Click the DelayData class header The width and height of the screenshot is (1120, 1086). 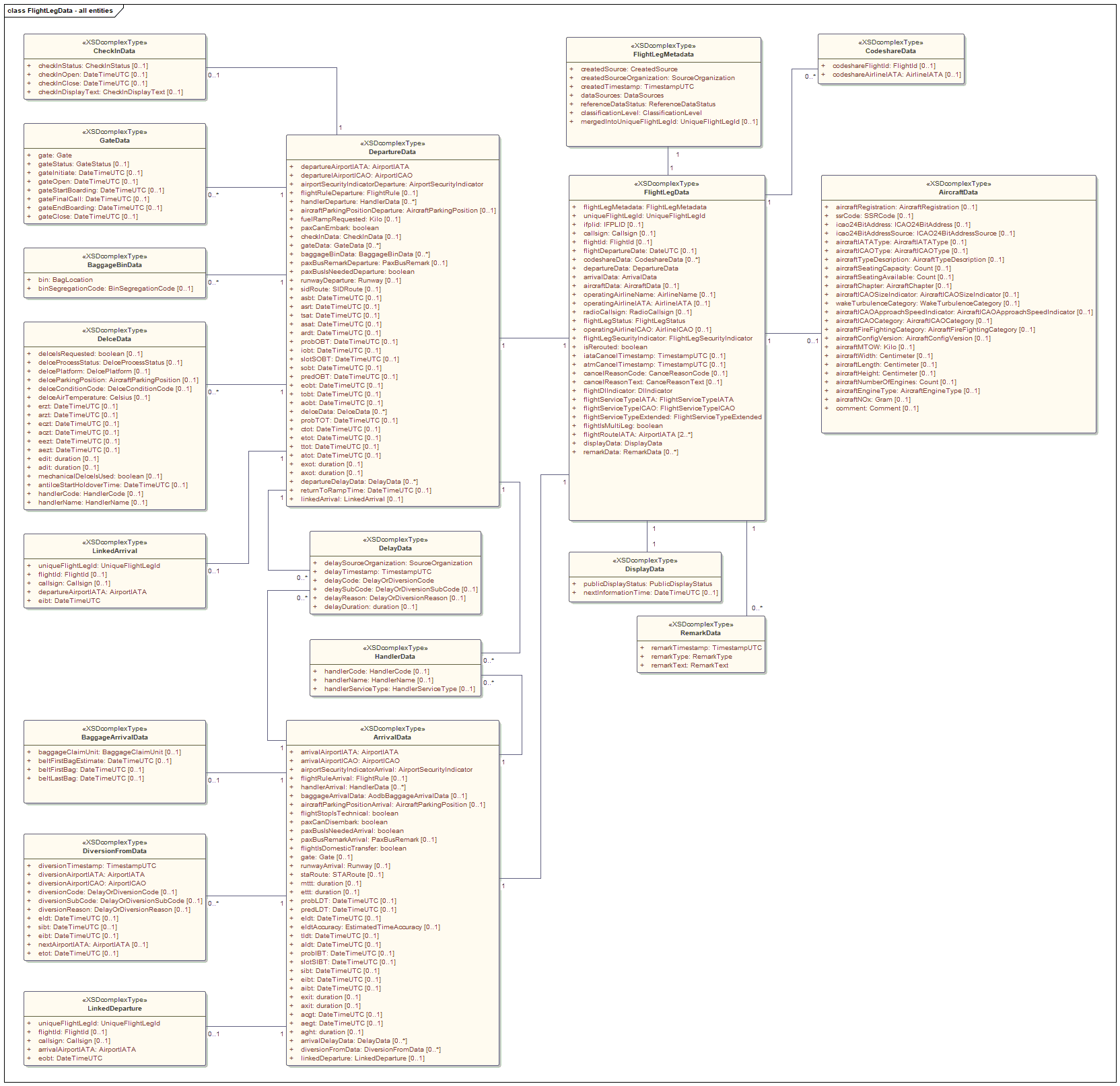[x=395, y=548]
